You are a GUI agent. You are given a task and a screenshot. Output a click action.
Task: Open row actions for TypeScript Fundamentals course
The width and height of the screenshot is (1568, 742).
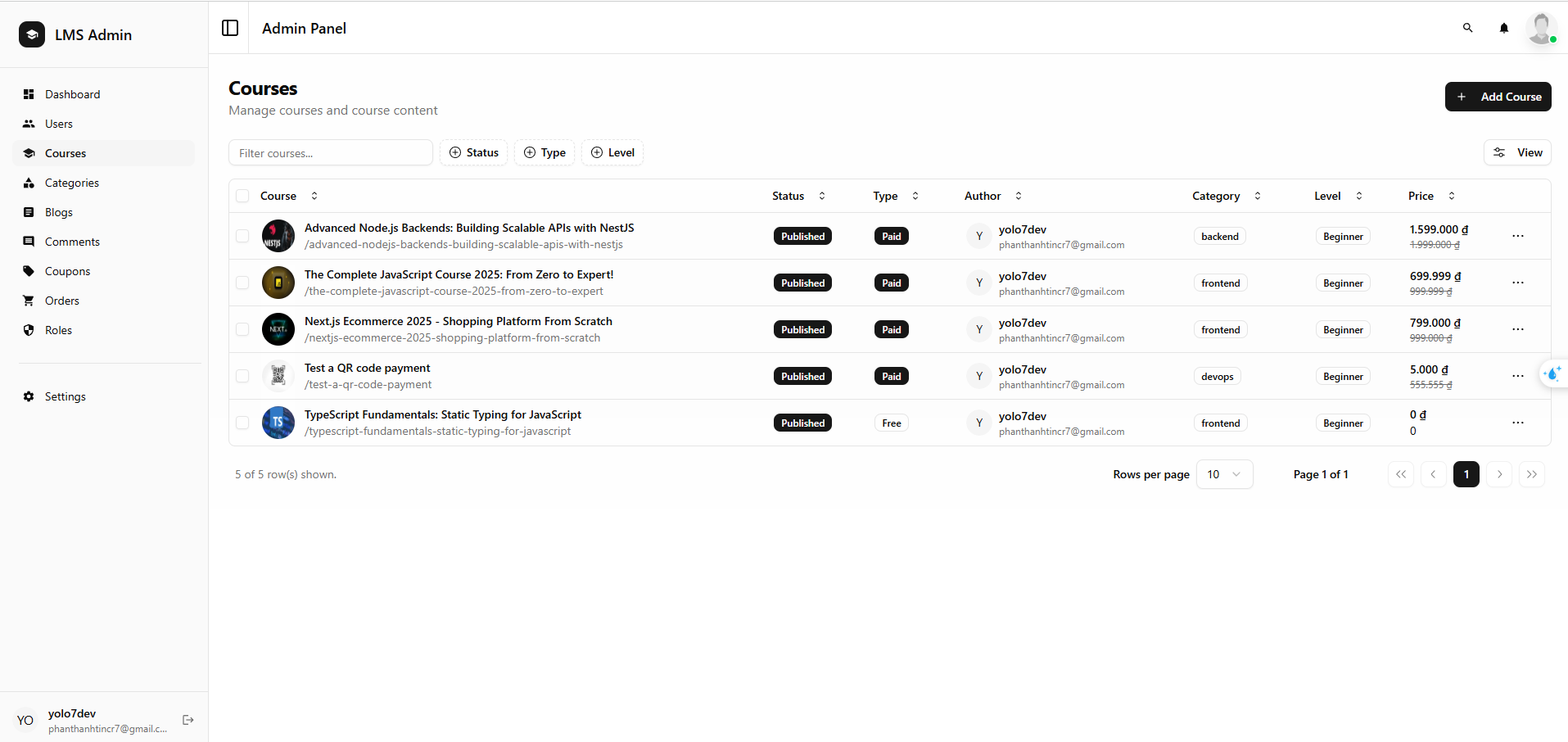[x=1517, y=423]
